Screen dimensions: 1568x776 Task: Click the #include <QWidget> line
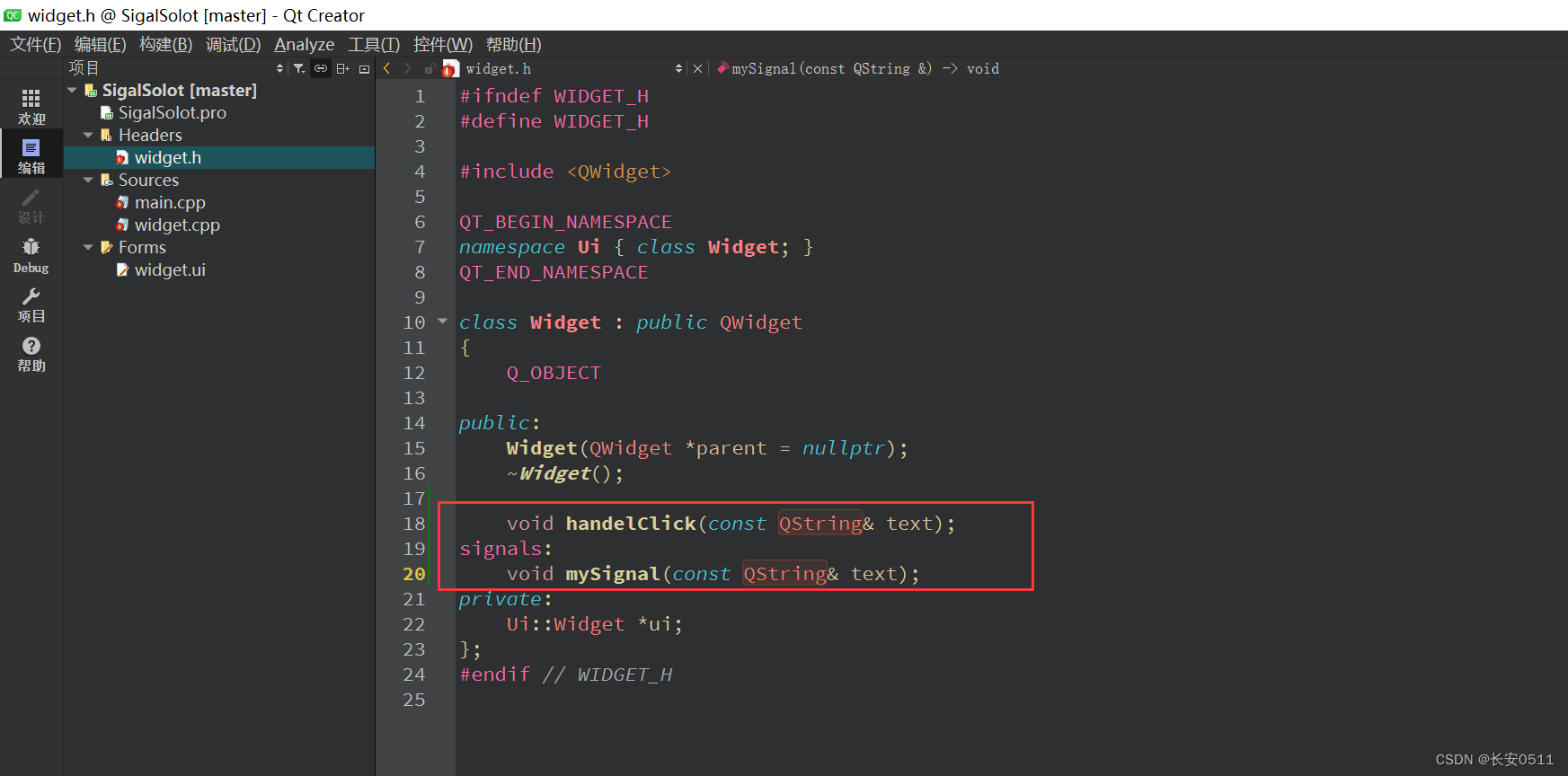(565, 172)
